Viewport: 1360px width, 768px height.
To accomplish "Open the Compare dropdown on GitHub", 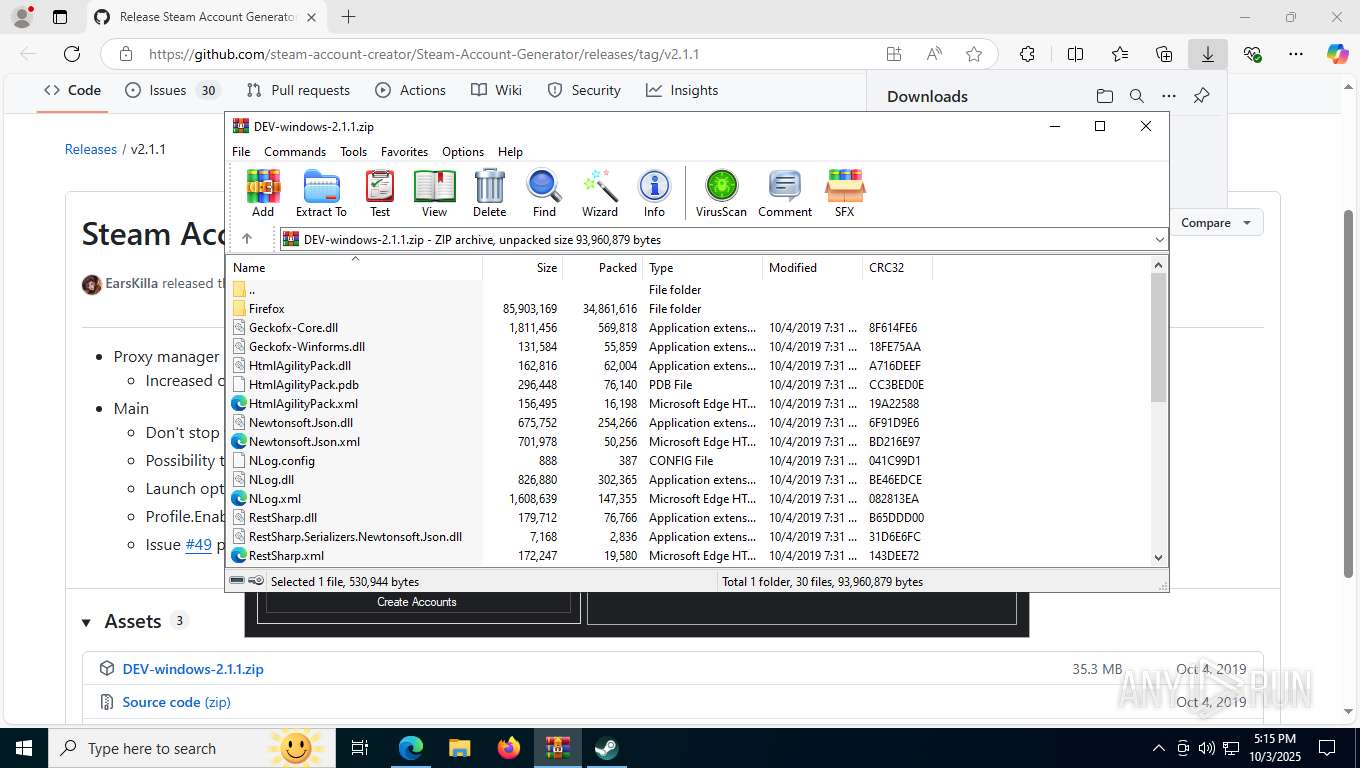I will tap(1215, 223).
